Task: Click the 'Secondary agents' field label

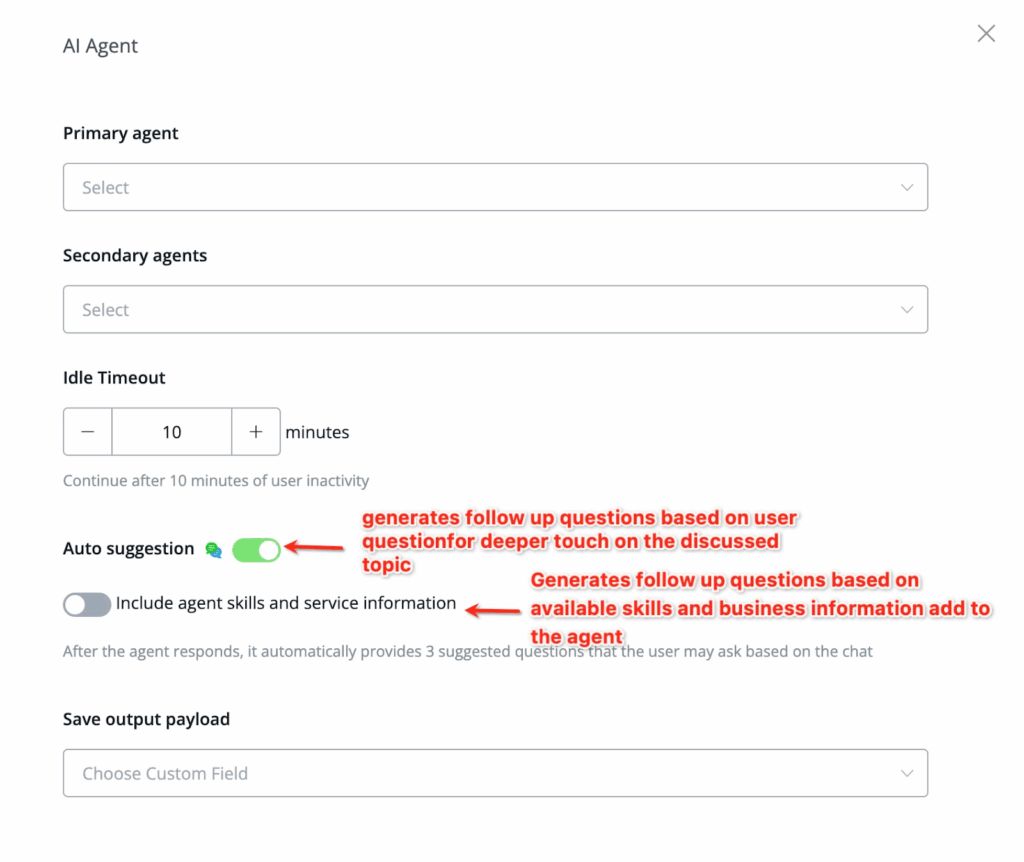Action: [x=135, y=255]
